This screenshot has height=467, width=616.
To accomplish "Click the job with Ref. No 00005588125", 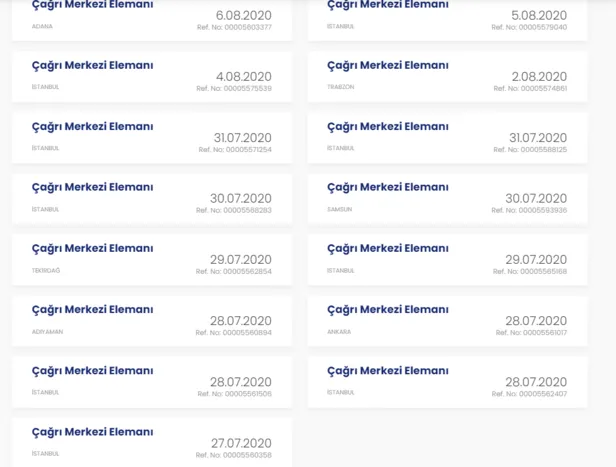I will tap(388, 127).
